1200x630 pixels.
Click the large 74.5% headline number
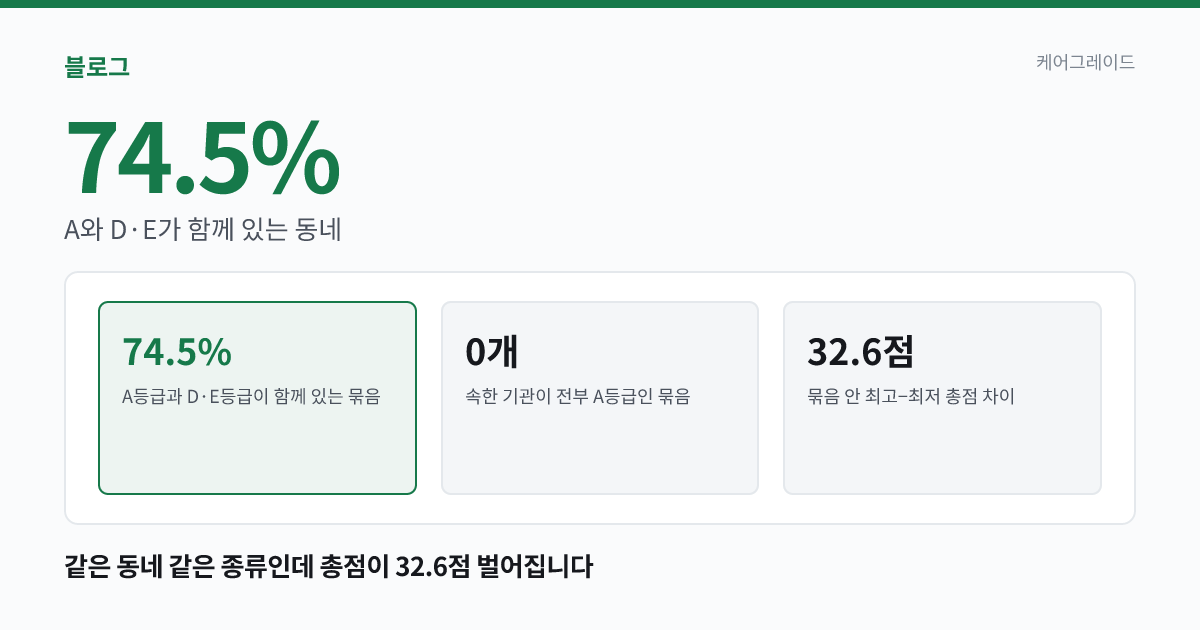[x=202, y=158]
